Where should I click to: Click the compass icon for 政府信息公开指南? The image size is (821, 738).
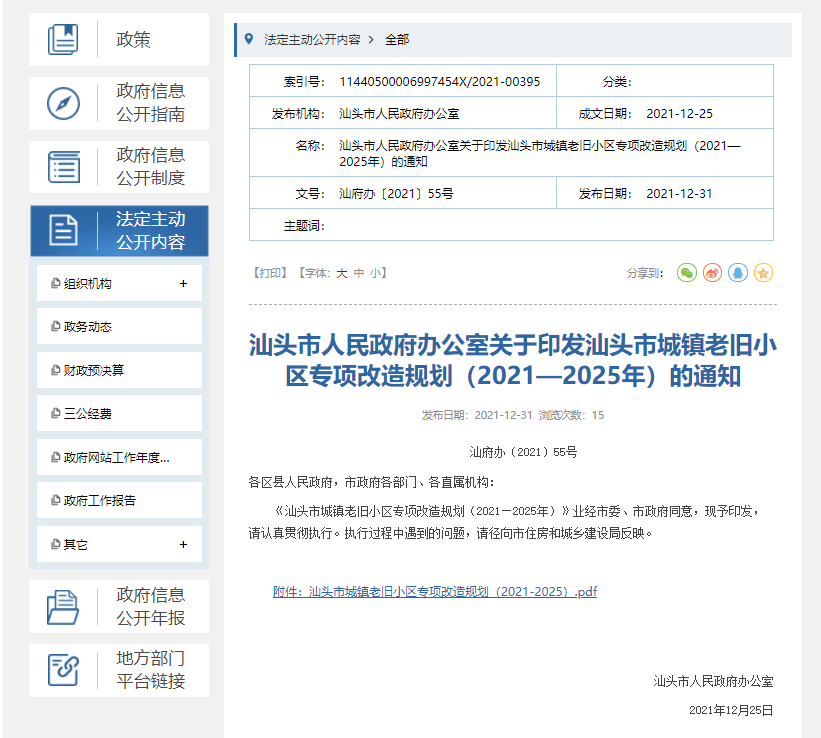[x=63, y=103]
